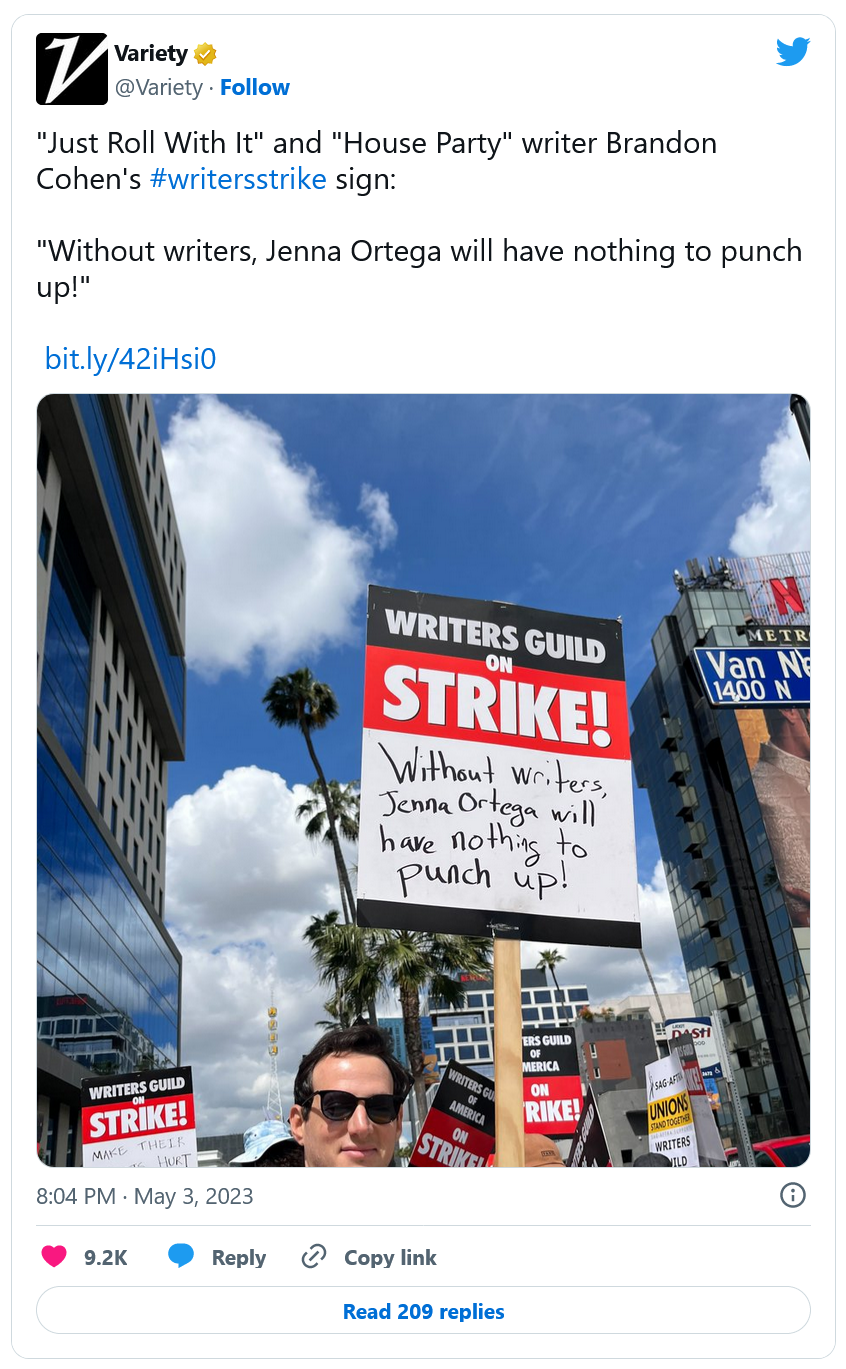Image resolution: width=846 pixels, height=1369 pixels.
Task: Follow the Variety account
Action: pyautogui.click(x=255, y=87)
